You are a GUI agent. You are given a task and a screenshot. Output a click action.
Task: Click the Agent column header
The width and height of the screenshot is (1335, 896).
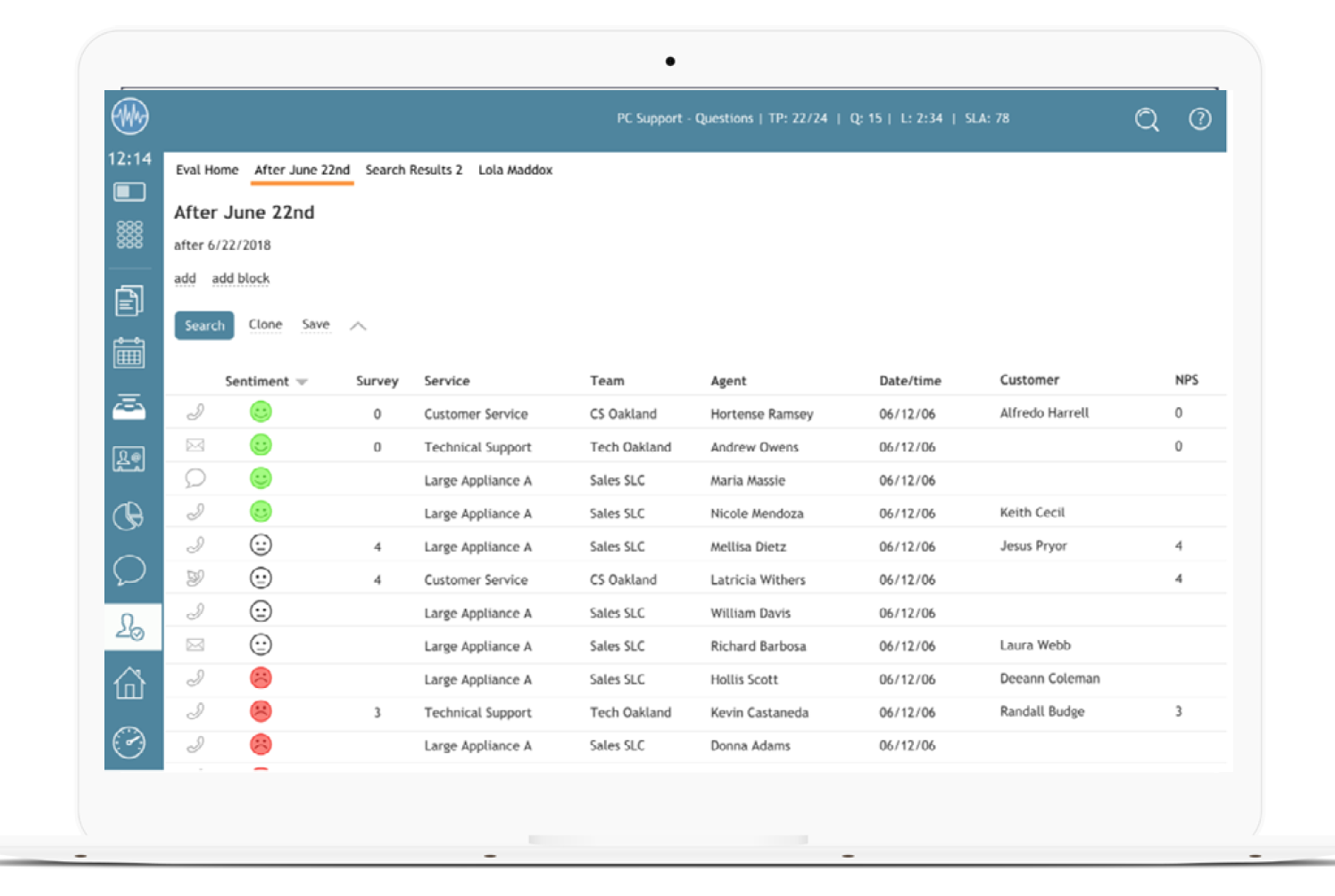pos(728,381)
